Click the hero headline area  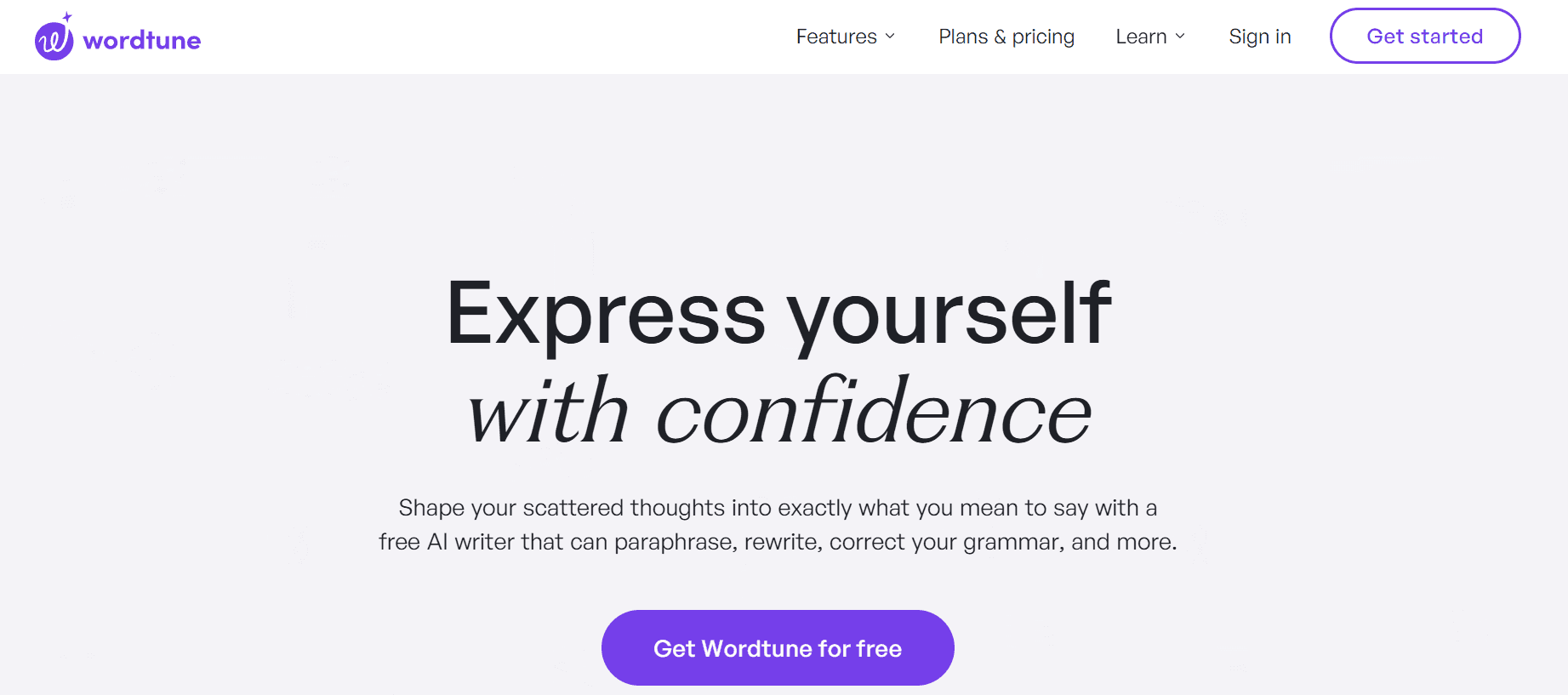(x=778, y=357)
